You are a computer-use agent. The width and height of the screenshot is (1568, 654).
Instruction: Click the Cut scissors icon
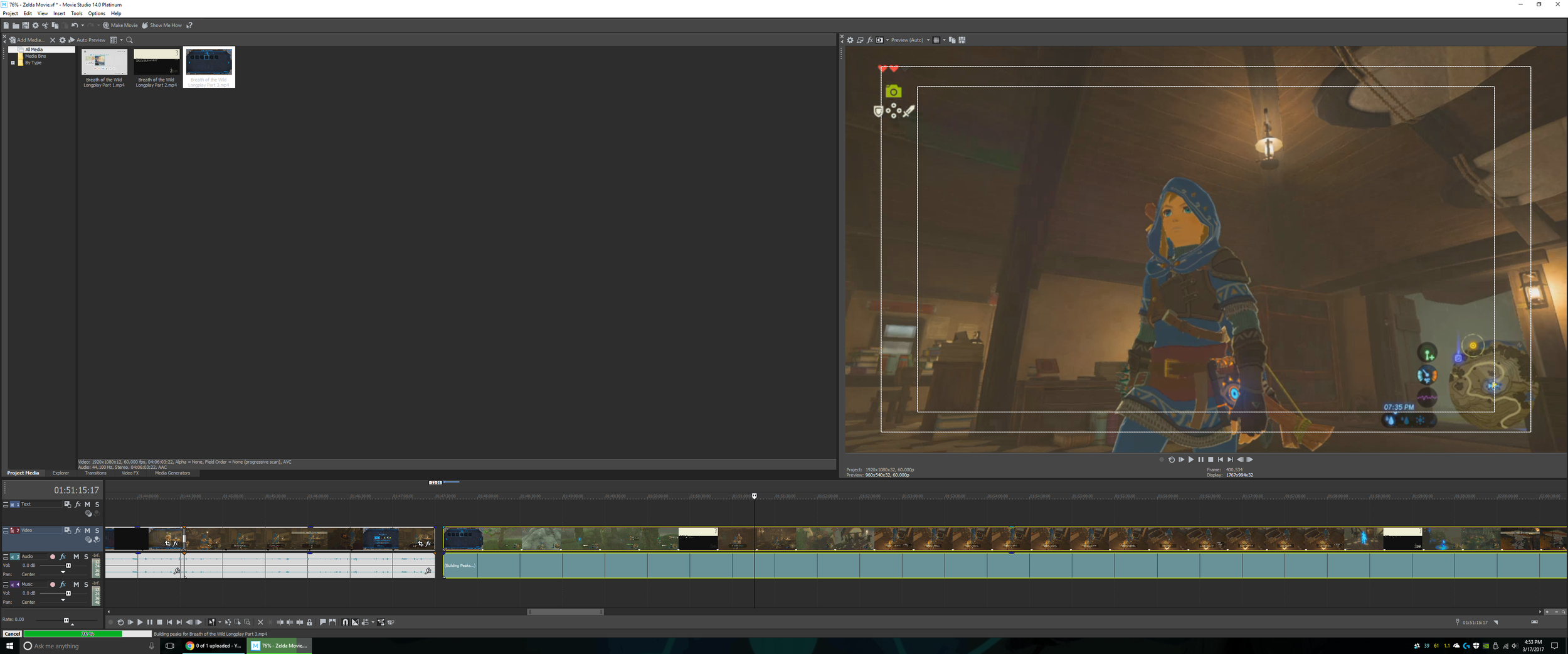click(45, 26)
